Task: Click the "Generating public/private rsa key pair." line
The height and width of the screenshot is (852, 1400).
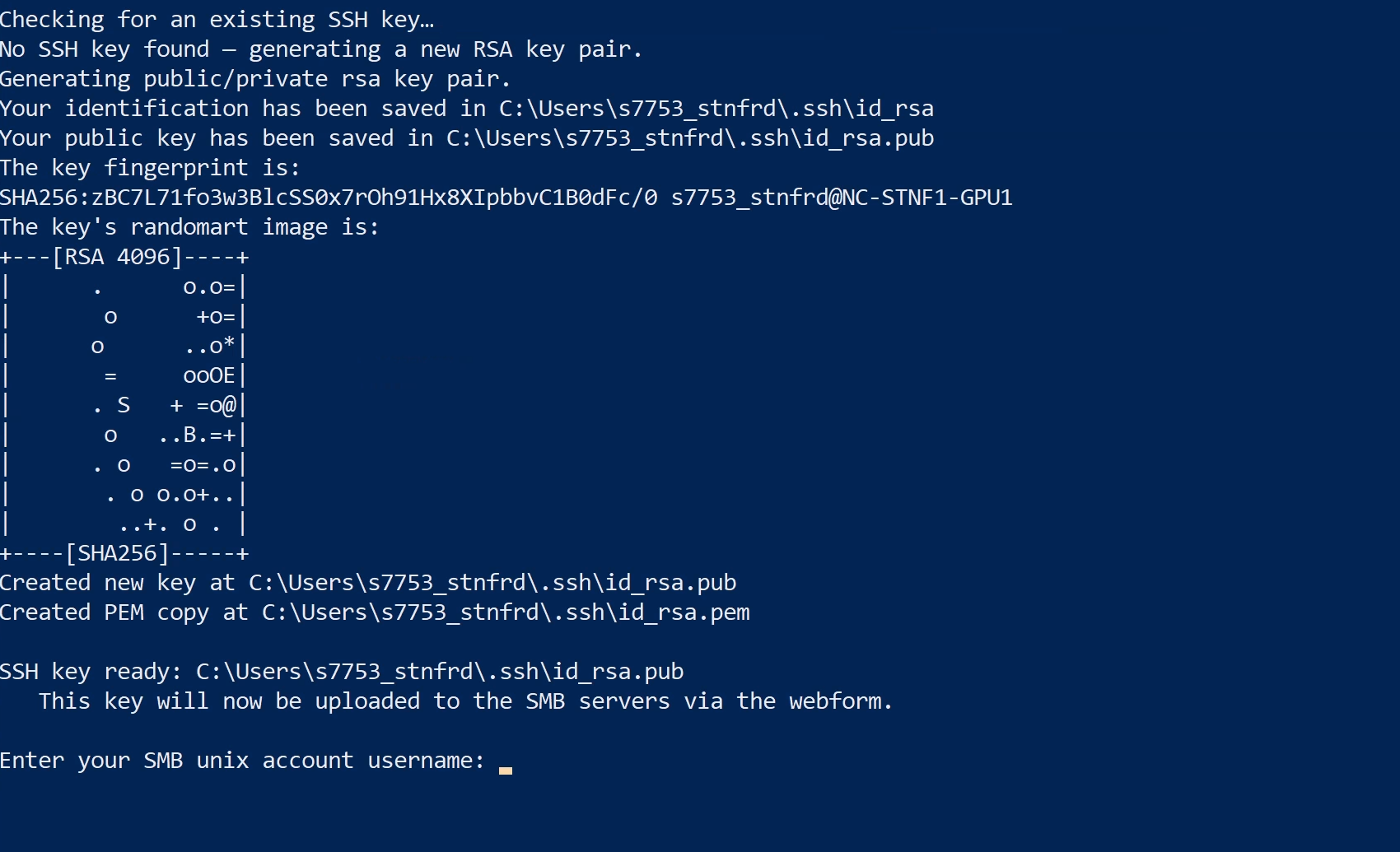Action: click(254, 79)
